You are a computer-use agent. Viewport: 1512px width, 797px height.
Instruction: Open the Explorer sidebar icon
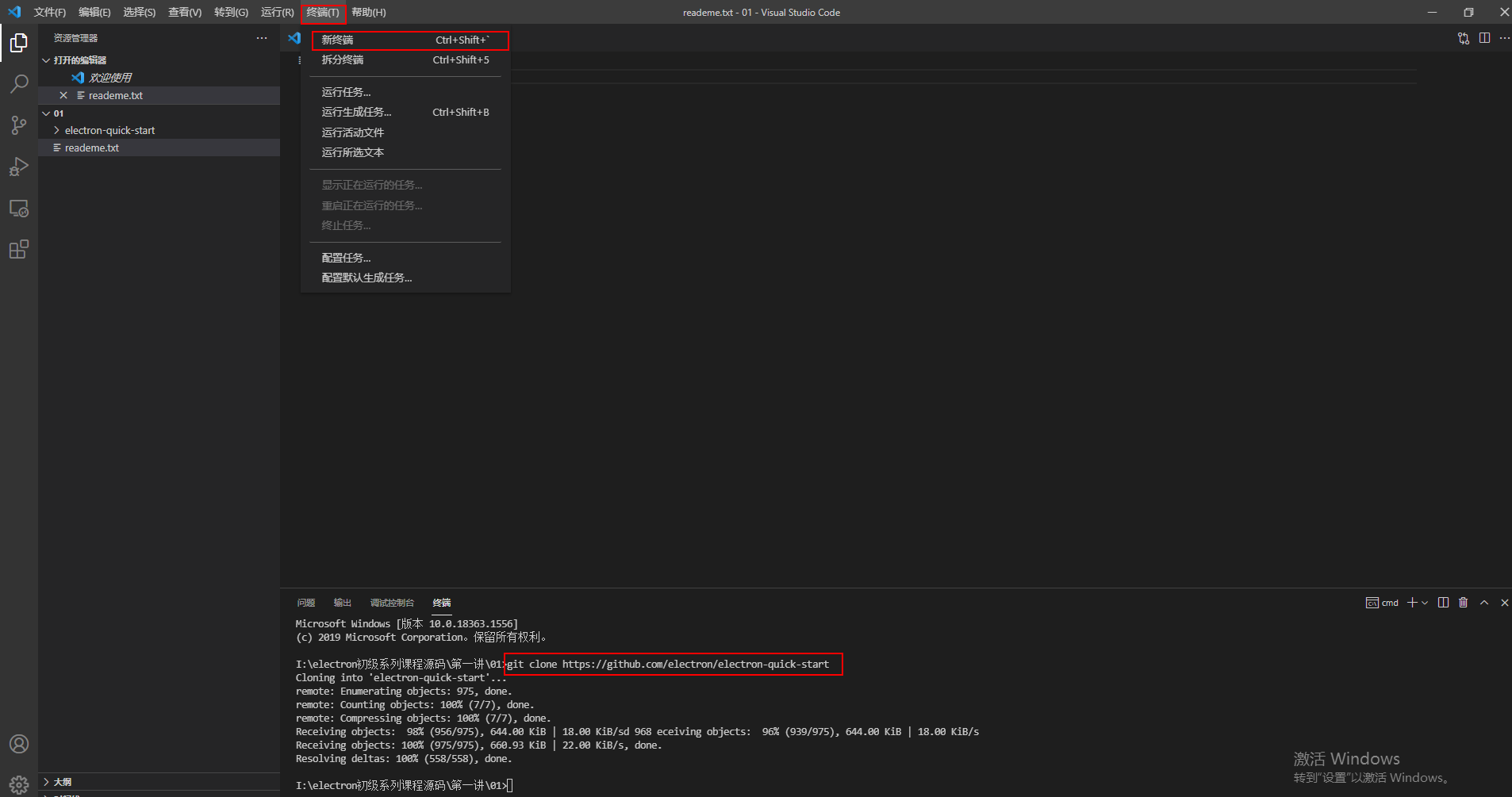click(18, 43)
